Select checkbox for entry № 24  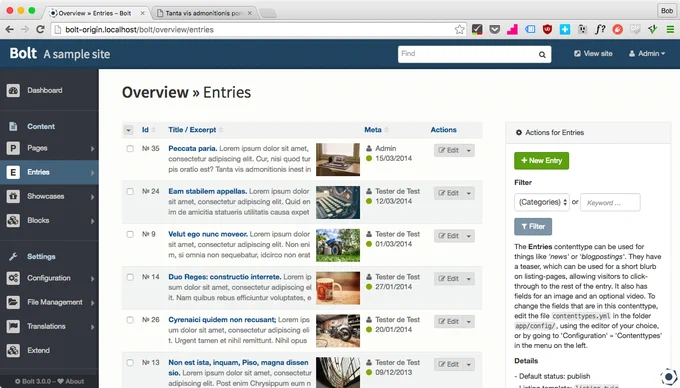coord(130,192)
